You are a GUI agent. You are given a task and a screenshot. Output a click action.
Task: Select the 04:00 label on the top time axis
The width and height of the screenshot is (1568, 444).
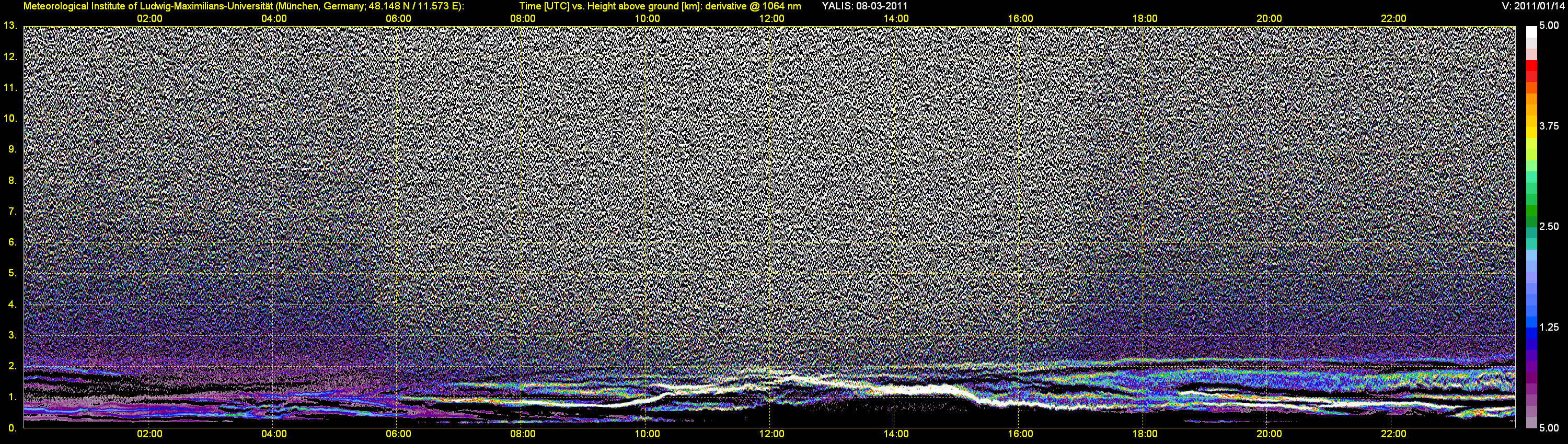click(x=274, y=19)
